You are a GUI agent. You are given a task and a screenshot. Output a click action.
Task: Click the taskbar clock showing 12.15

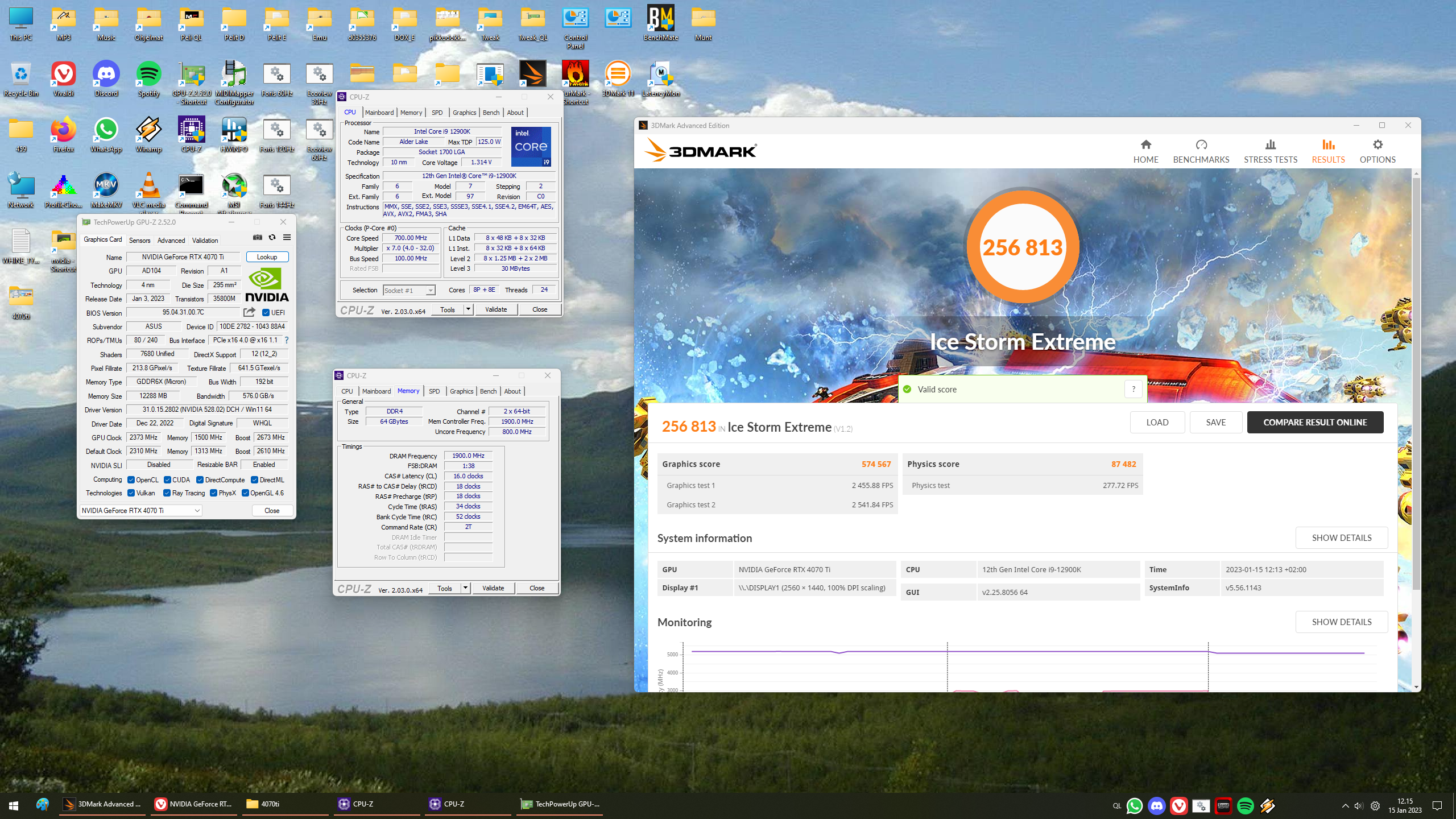(1405, 805)
